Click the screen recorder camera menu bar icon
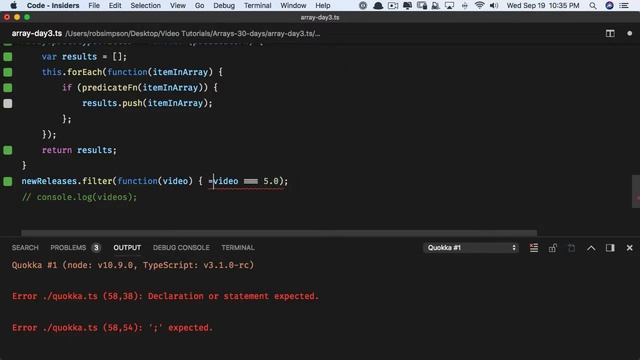640x360 pixels. 393,5
